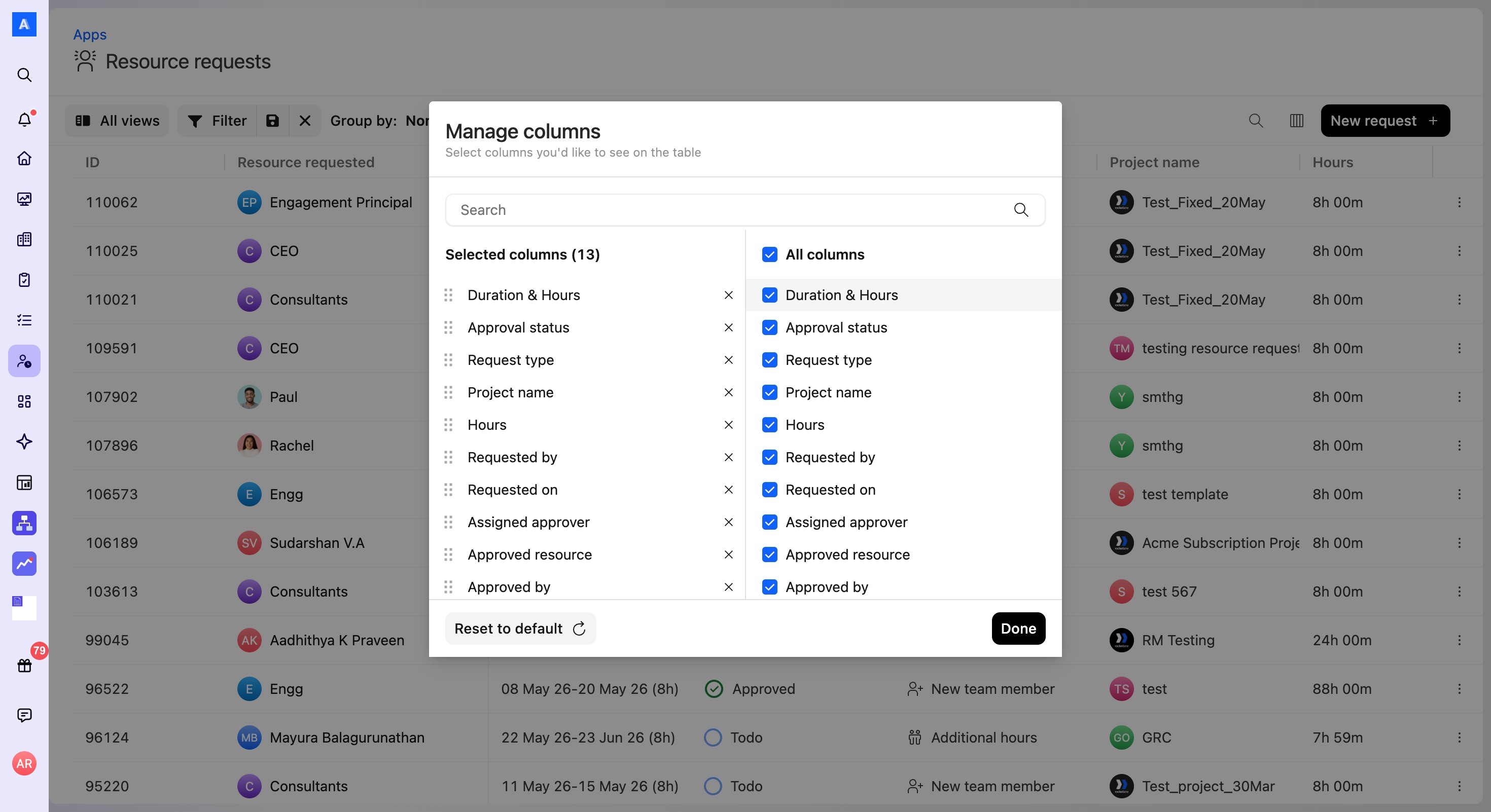Click the search magnifier in Manage columns
1491x812 pixels.
point(1021,210)
